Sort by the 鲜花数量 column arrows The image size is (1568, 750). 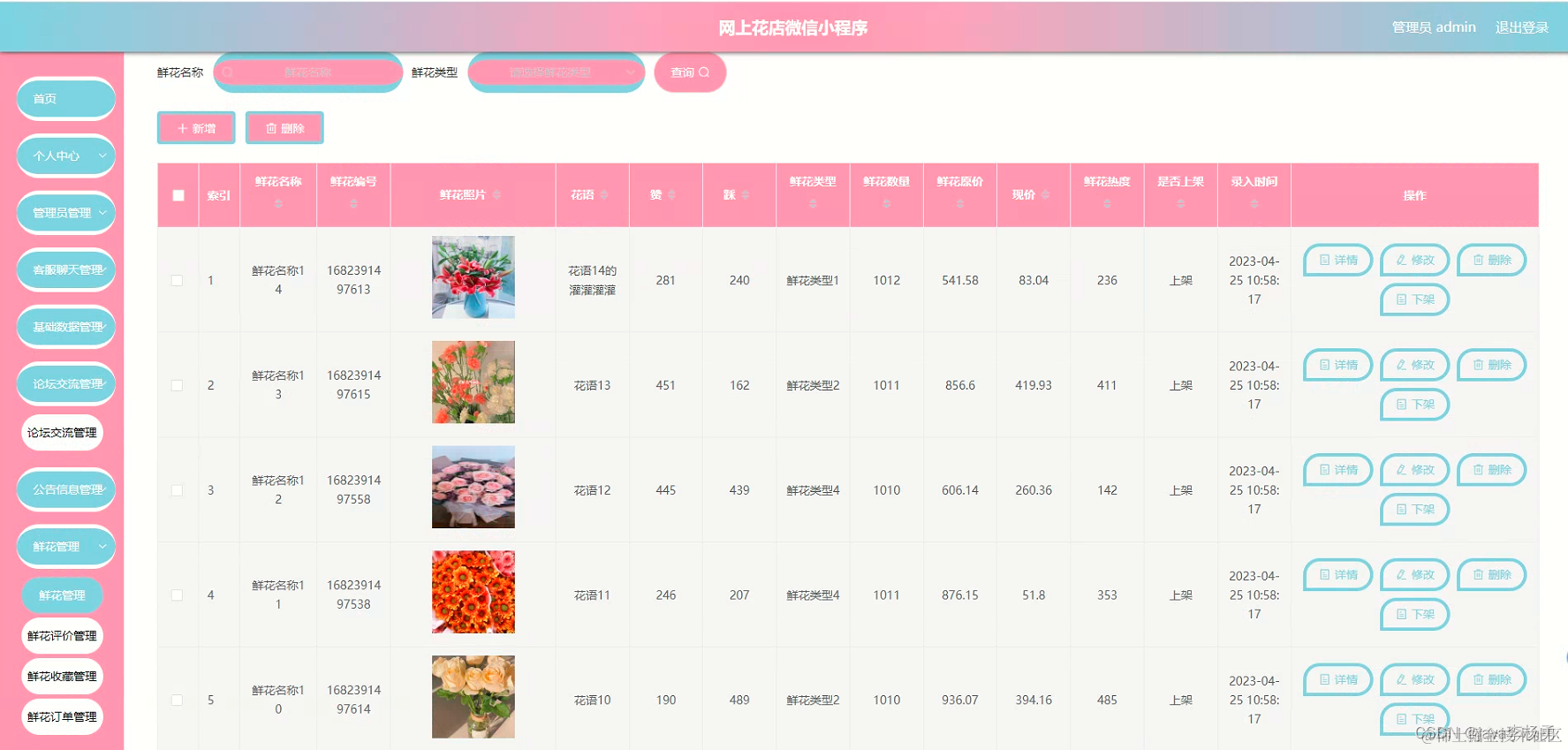pyautogui.click(x=886, y=203)
